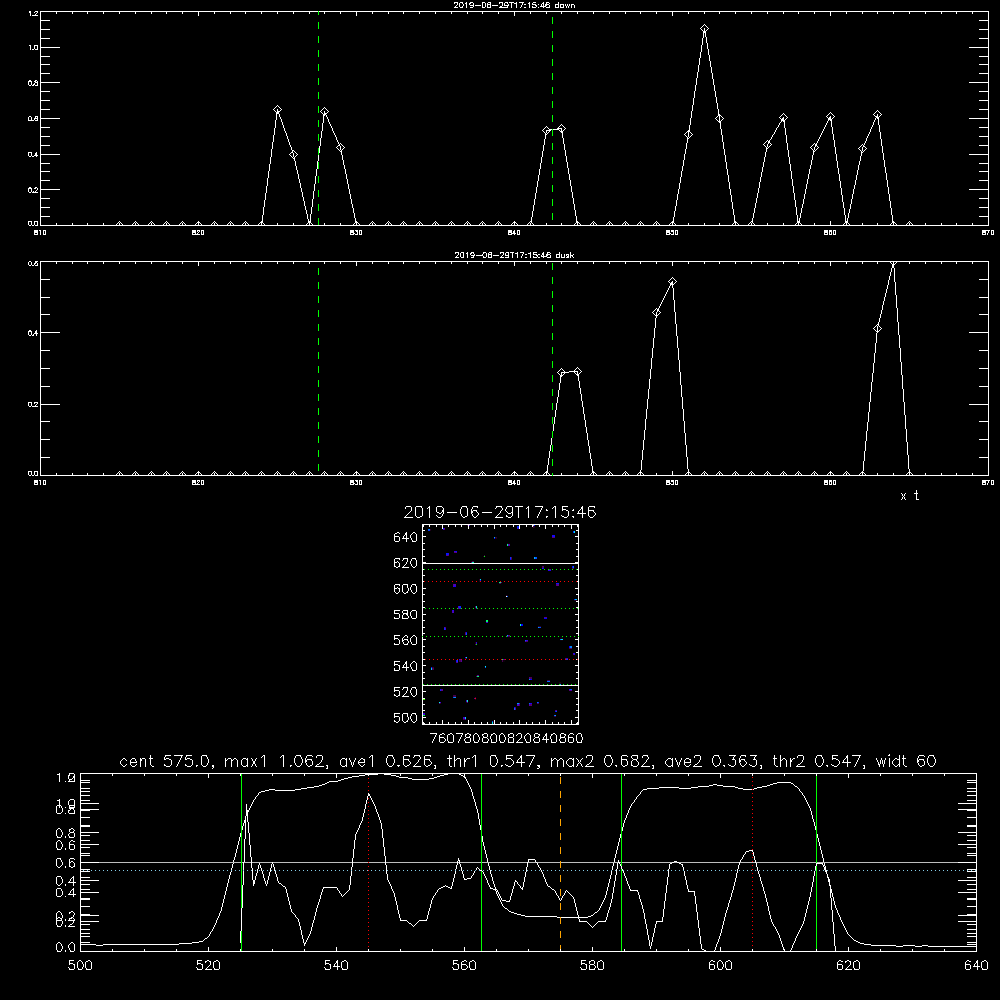
Task: Click the '500' tick label on bottom plot x-axis
Action: 80,966
